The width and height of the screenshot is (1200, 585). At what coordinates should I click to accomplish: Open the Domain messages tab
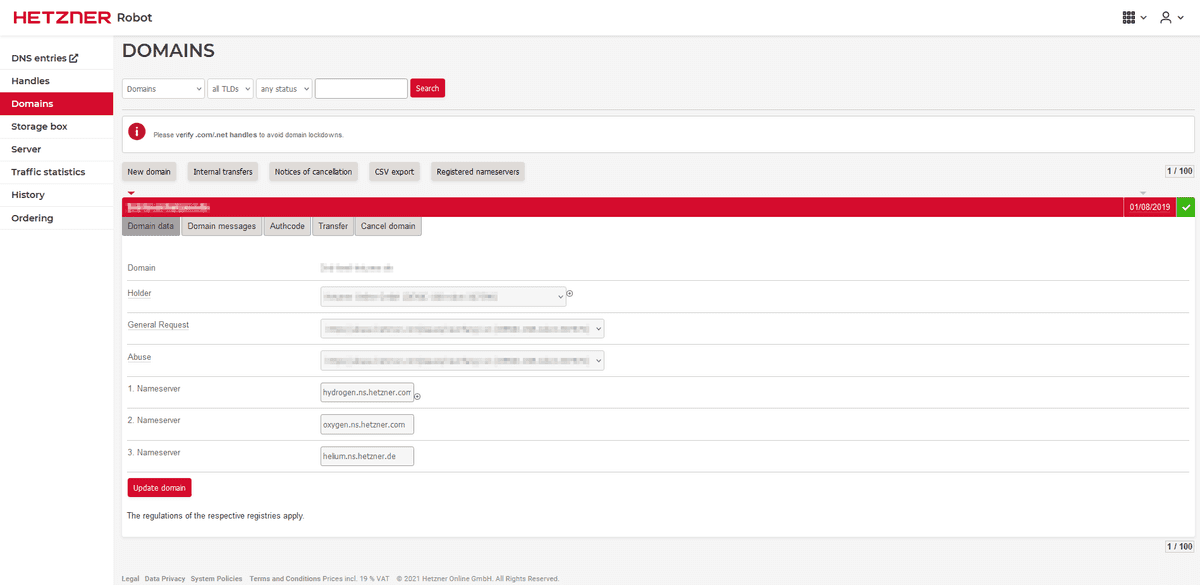[x=221, y=226]
